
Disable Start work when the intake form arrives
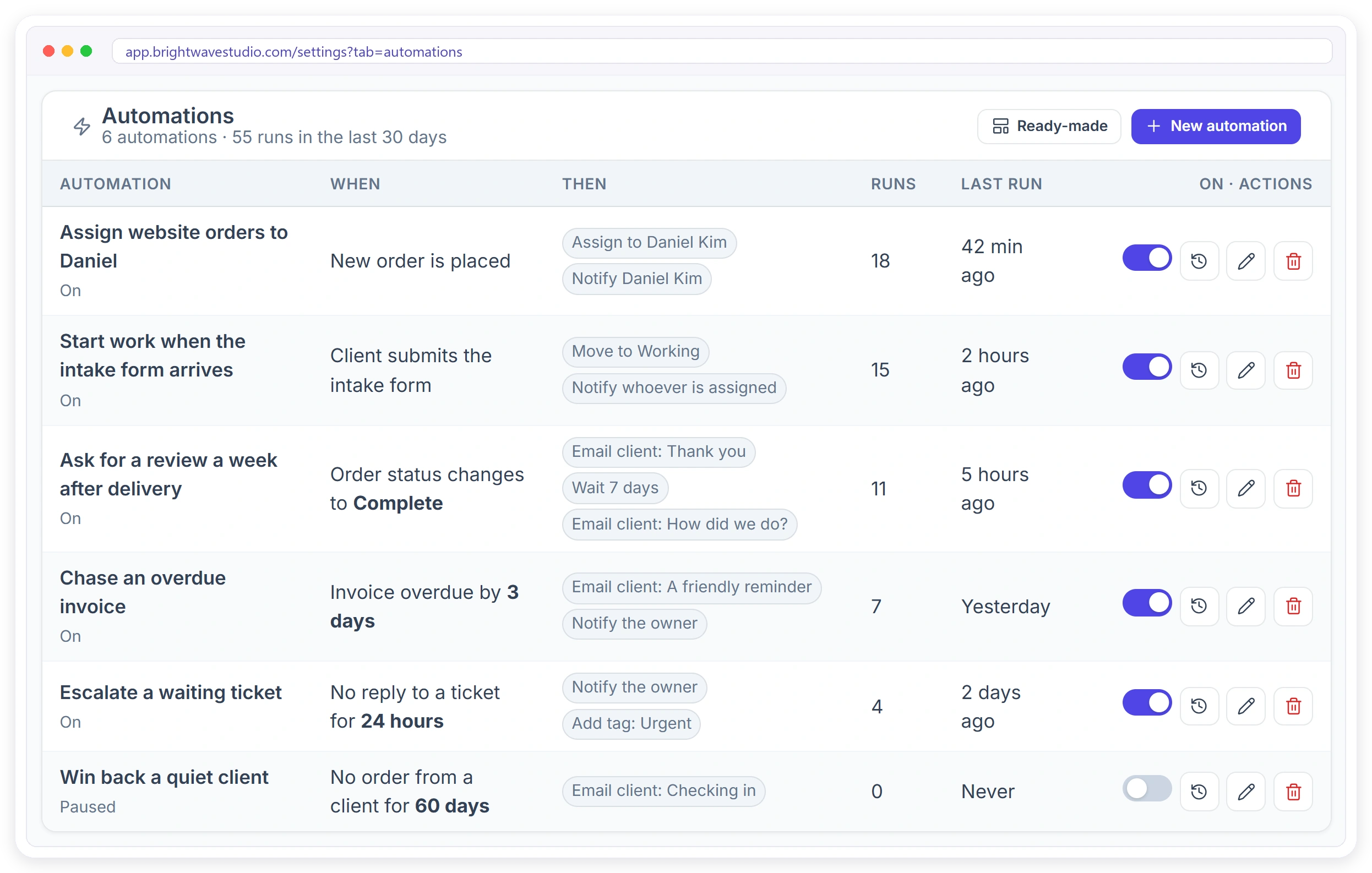tap(1146, 366)
